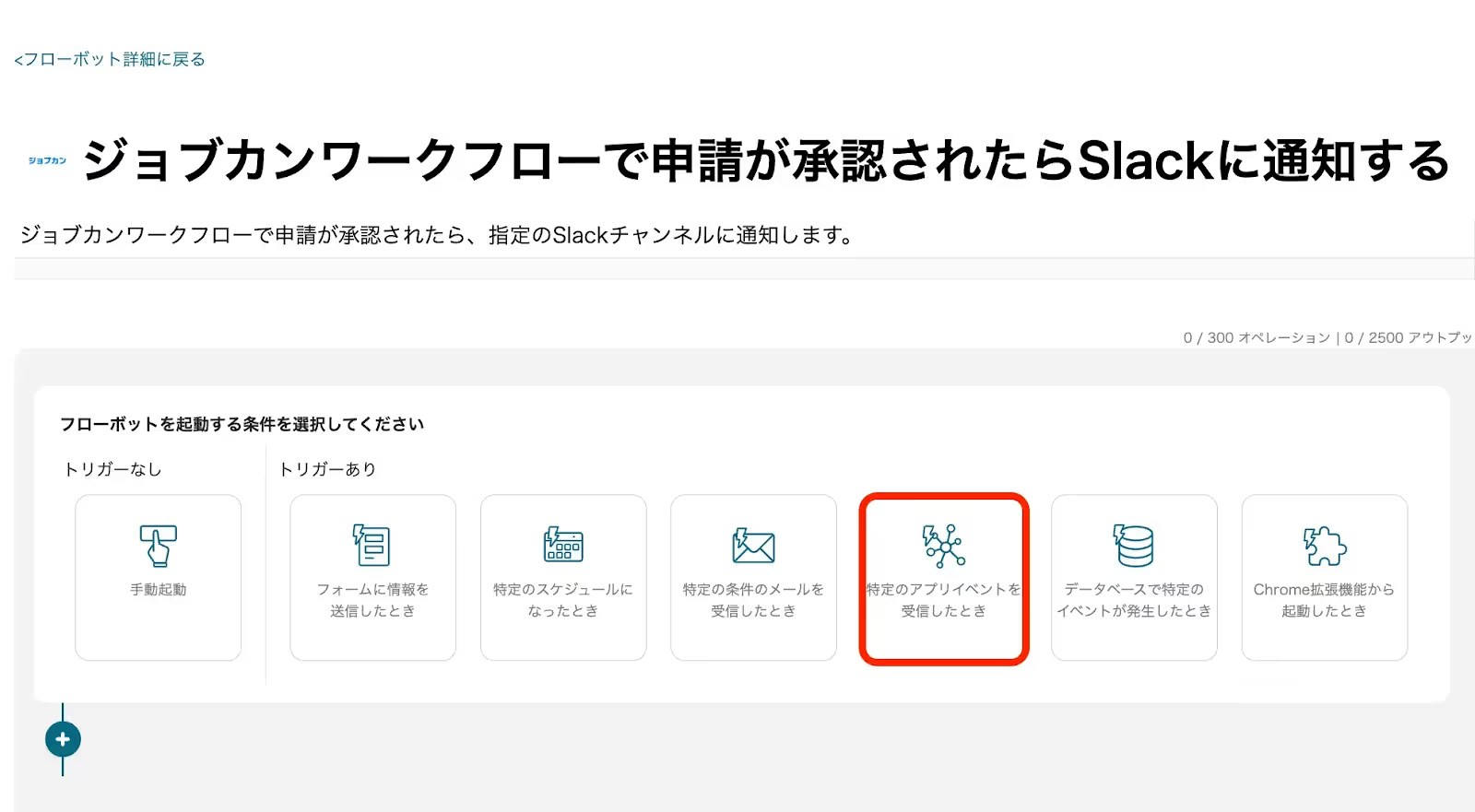Add a step with the plus button

[63, 739]
